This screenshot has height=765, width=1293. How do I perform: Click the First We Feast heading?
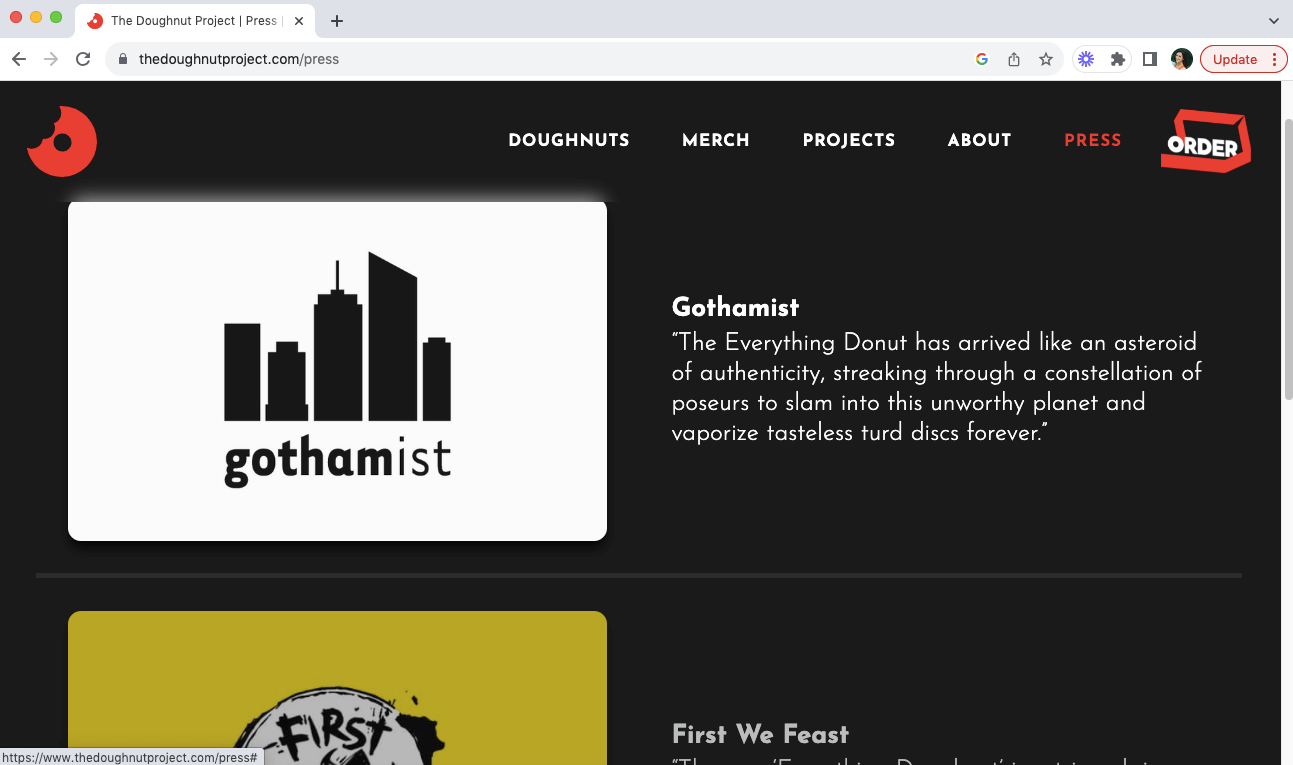click(x=760, y=734)
